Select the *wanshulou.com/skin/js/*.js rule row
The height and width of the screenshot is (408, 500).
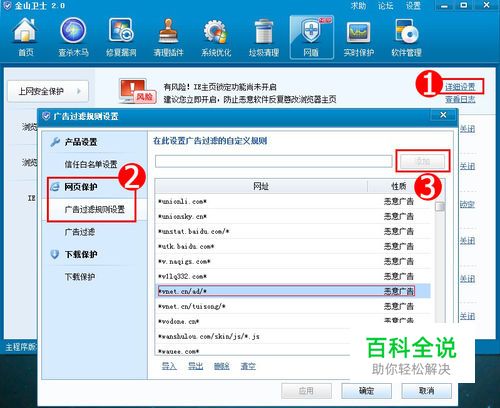253,336
